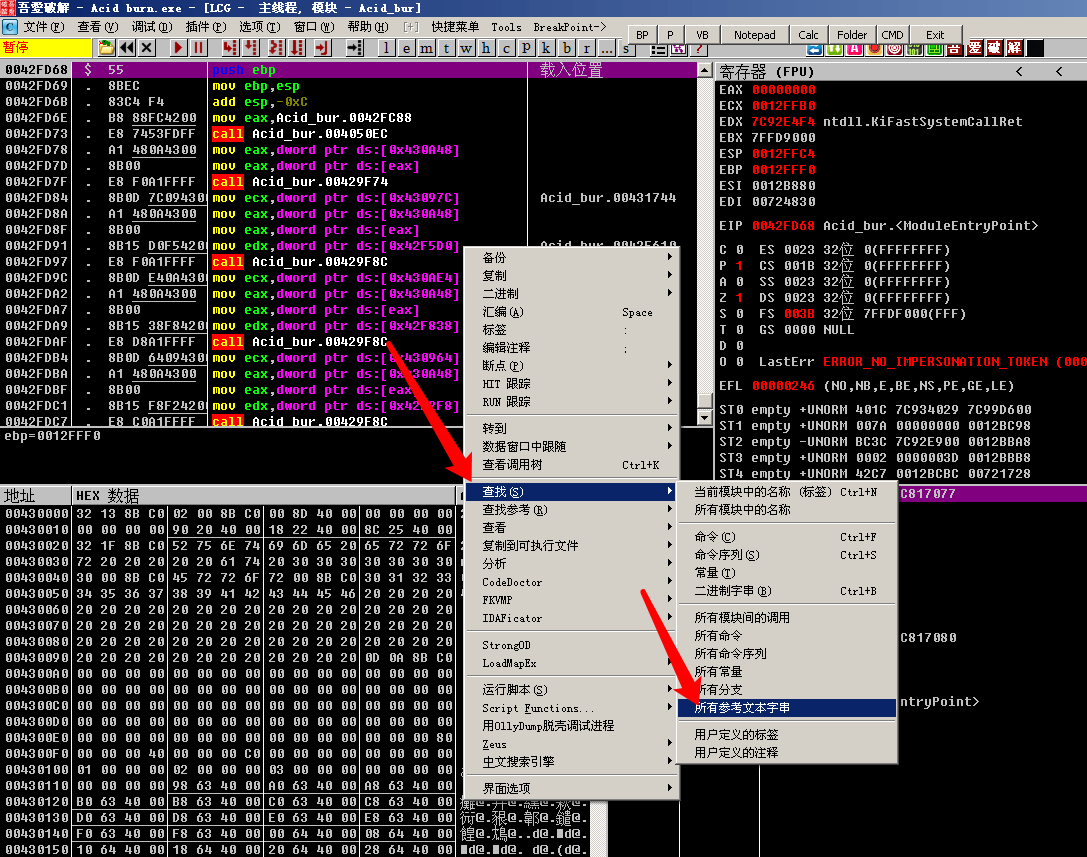Click the Go To Address arrow icon
The image size is (1087, 857).
(x=354, y=48)
